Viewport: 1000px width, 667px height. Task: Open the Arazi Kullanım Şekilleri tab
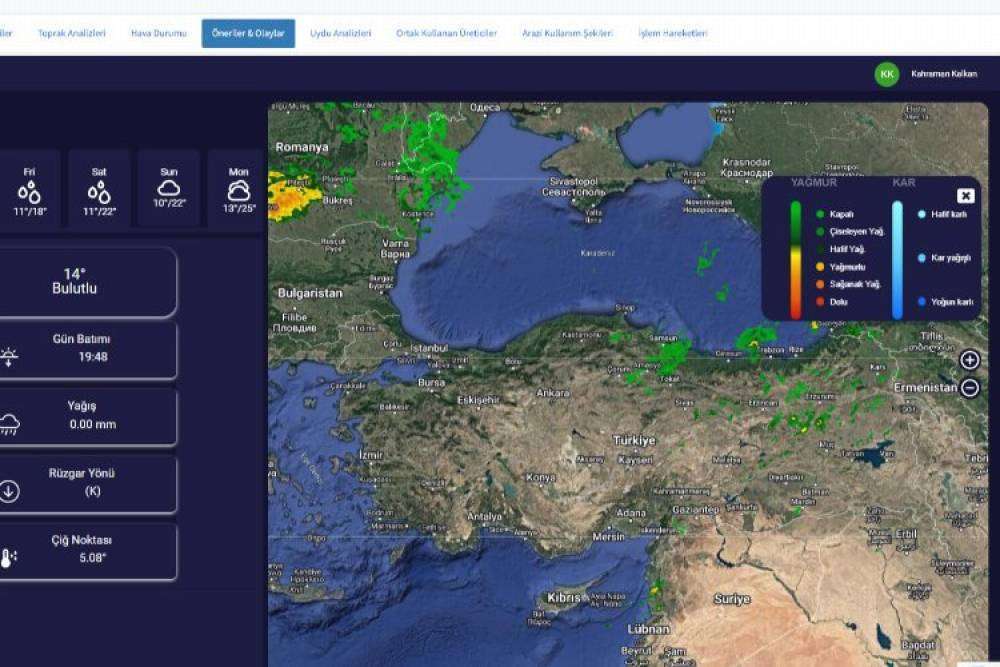(567, 33)
